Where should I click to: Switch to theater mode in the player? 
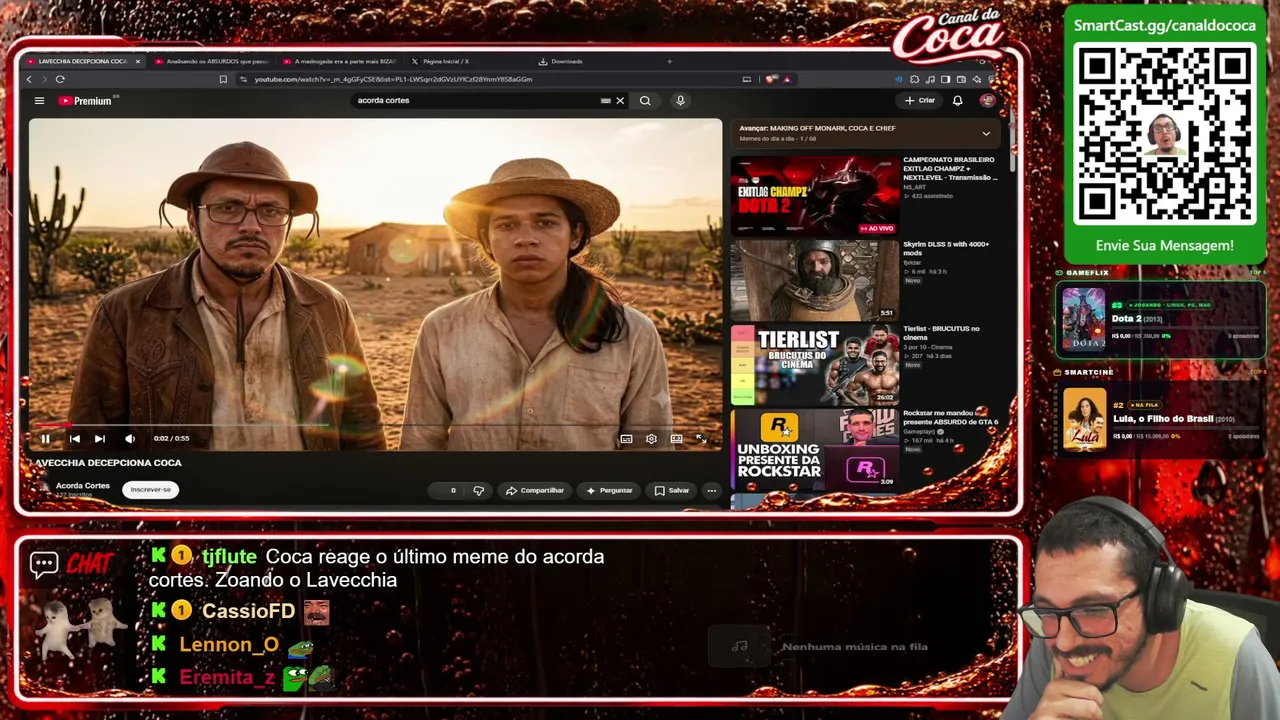[x=676, y=439]
